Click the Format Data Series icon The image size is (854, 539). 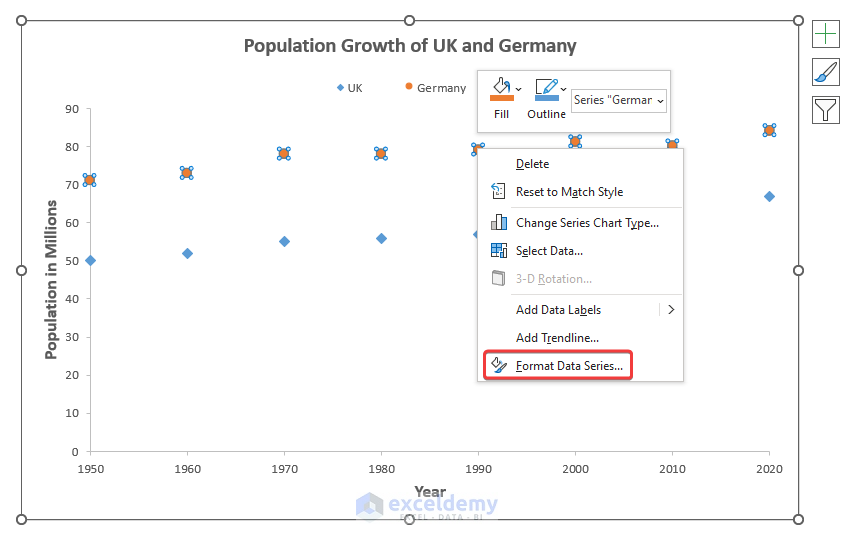499,366
